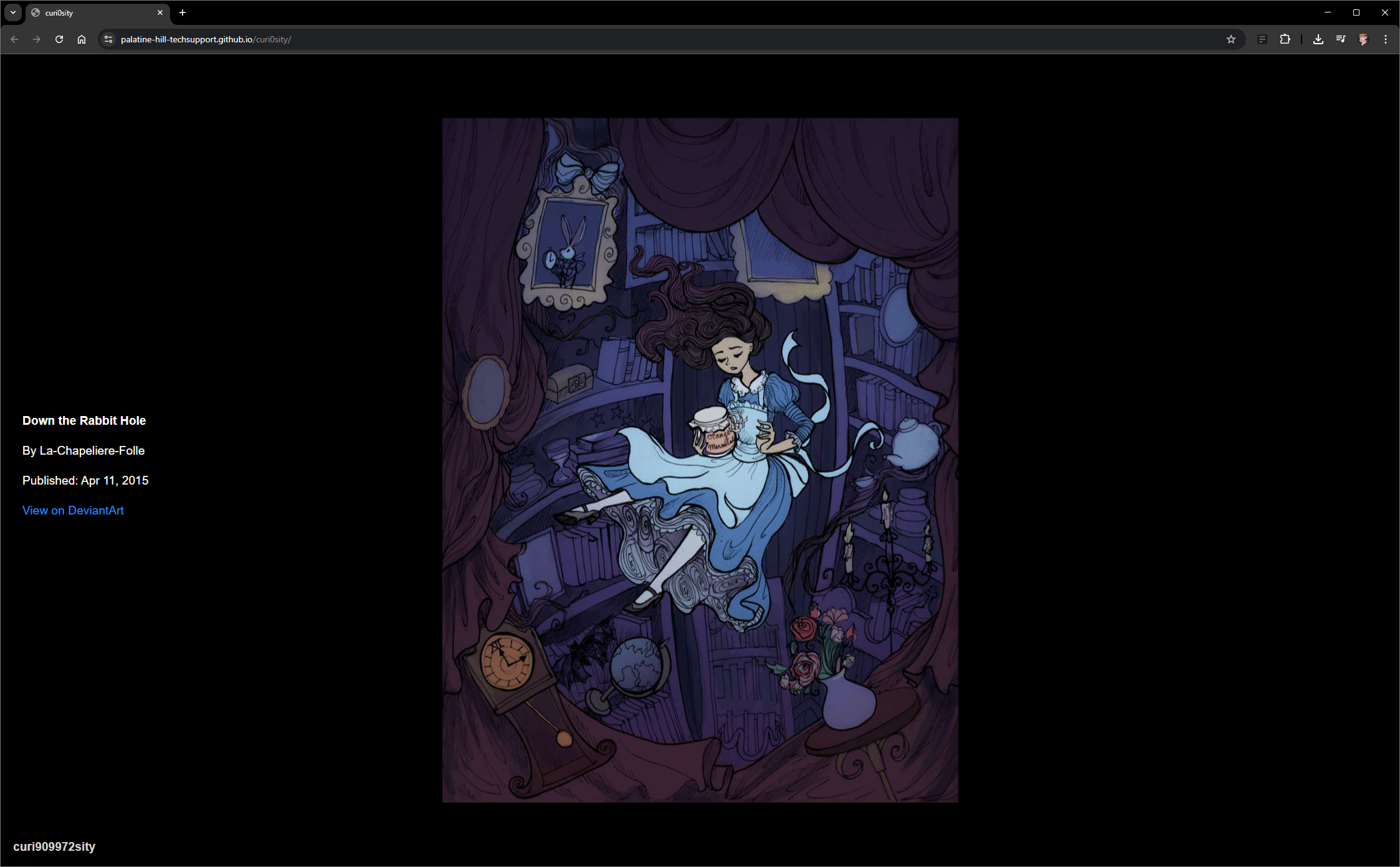This screenshot has height=867, width=1400.
Task: Click the By La-Chapeliere-Folle author text
Action: [83, 450]
